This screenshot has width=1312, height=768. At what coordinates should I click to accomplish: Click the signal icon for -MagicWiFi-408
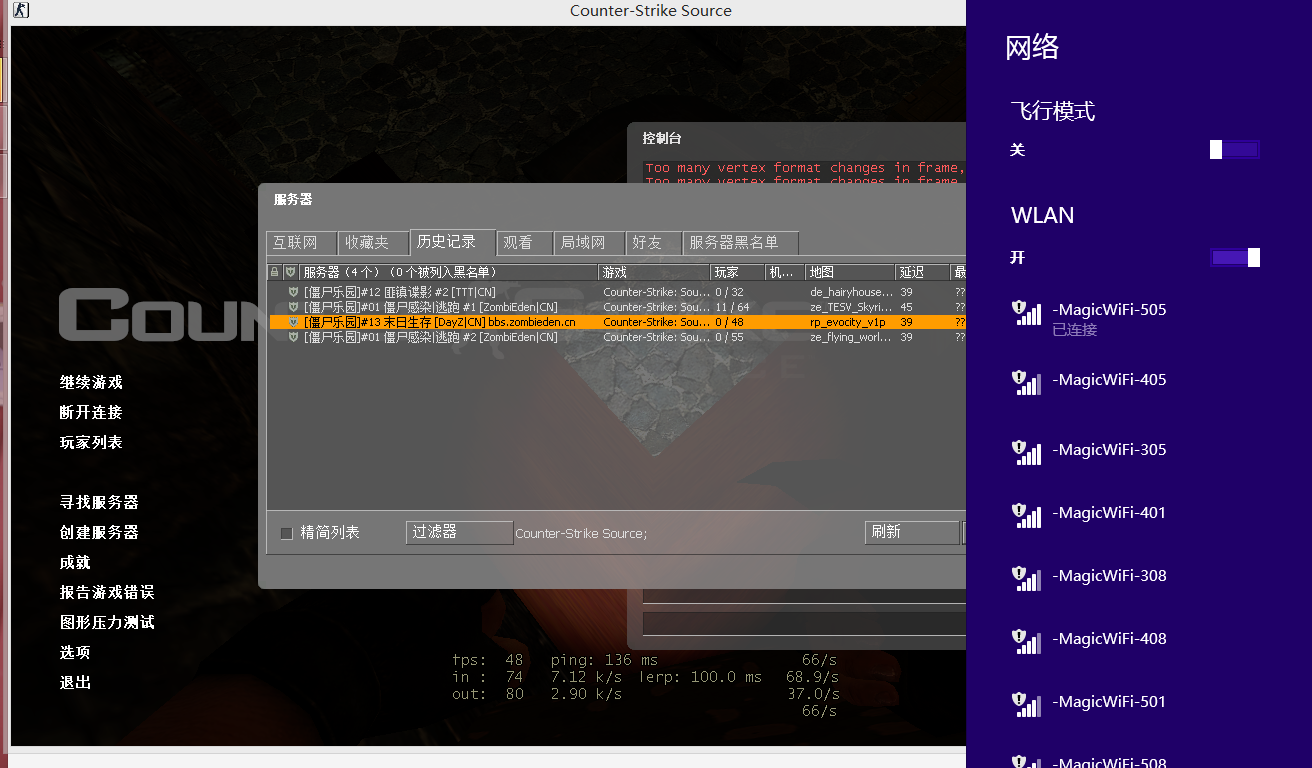click(x=1026, y=641)
